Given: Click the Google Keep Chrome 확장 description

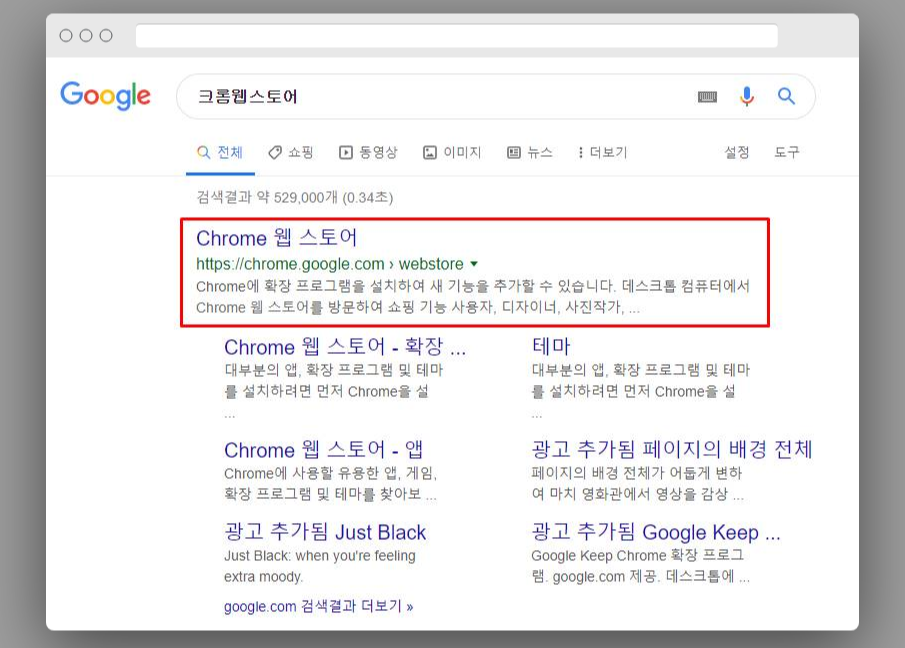Looking at the screenshot, I should [x=641, y=566].
